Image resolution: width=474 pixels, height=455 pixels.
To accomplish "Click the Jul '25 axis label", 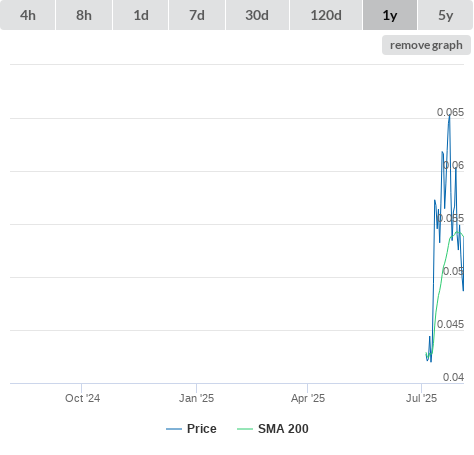I will pos(421,398).
